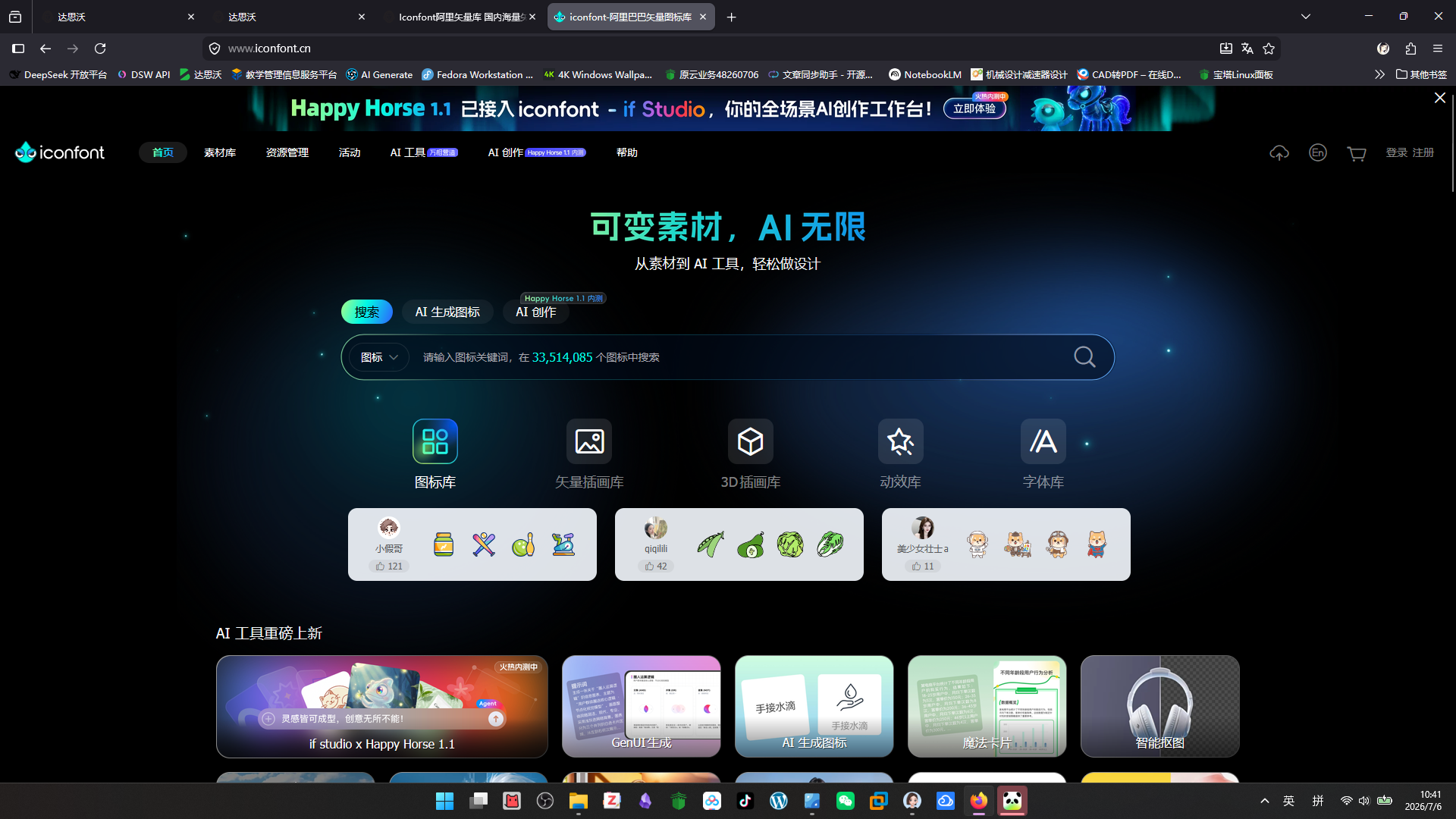Go back with browser back arrow
The image size is (1456, 819).
45,49
